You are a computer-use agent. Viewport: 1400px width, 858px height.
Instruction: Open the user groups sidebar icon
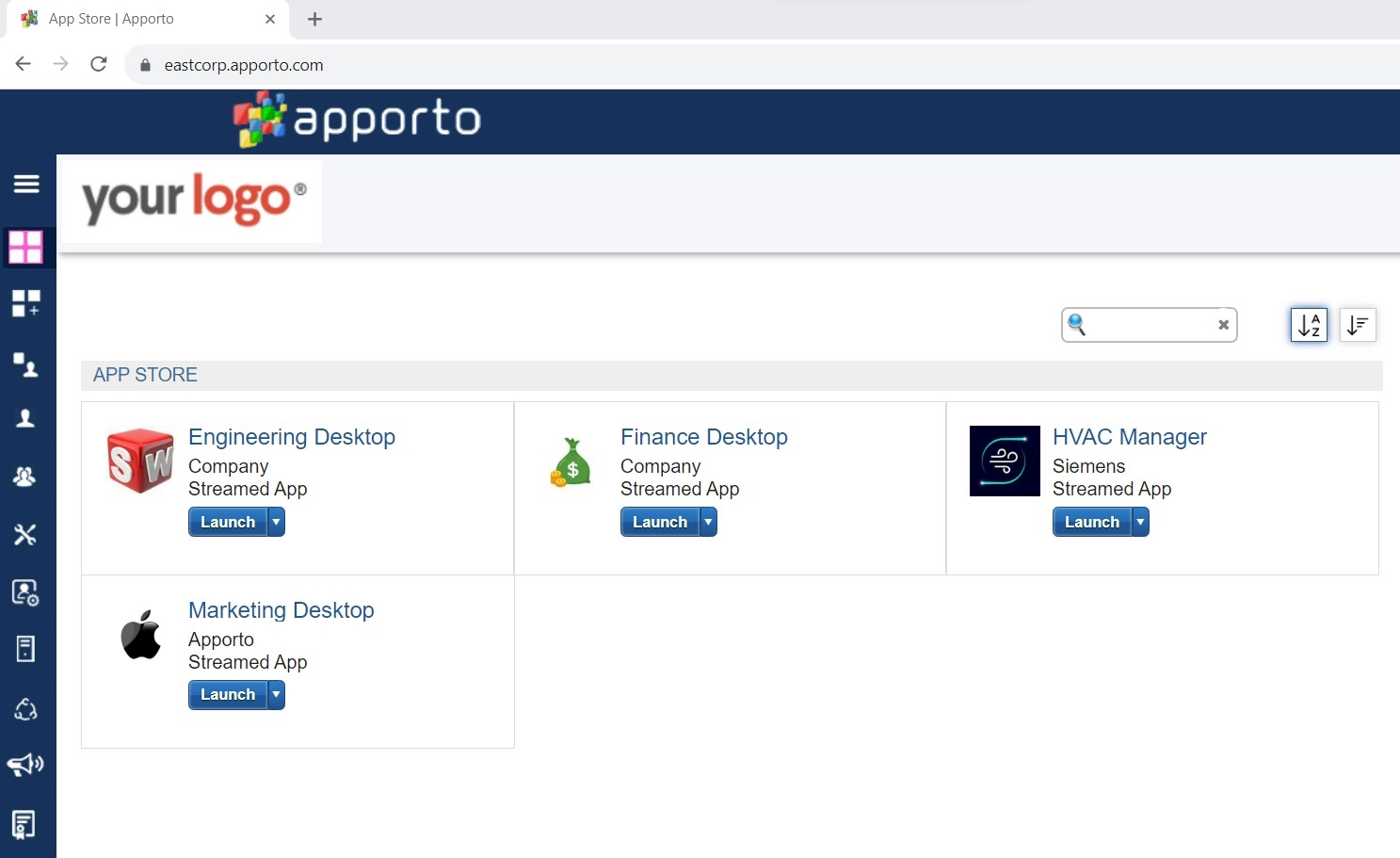[25, 477]
